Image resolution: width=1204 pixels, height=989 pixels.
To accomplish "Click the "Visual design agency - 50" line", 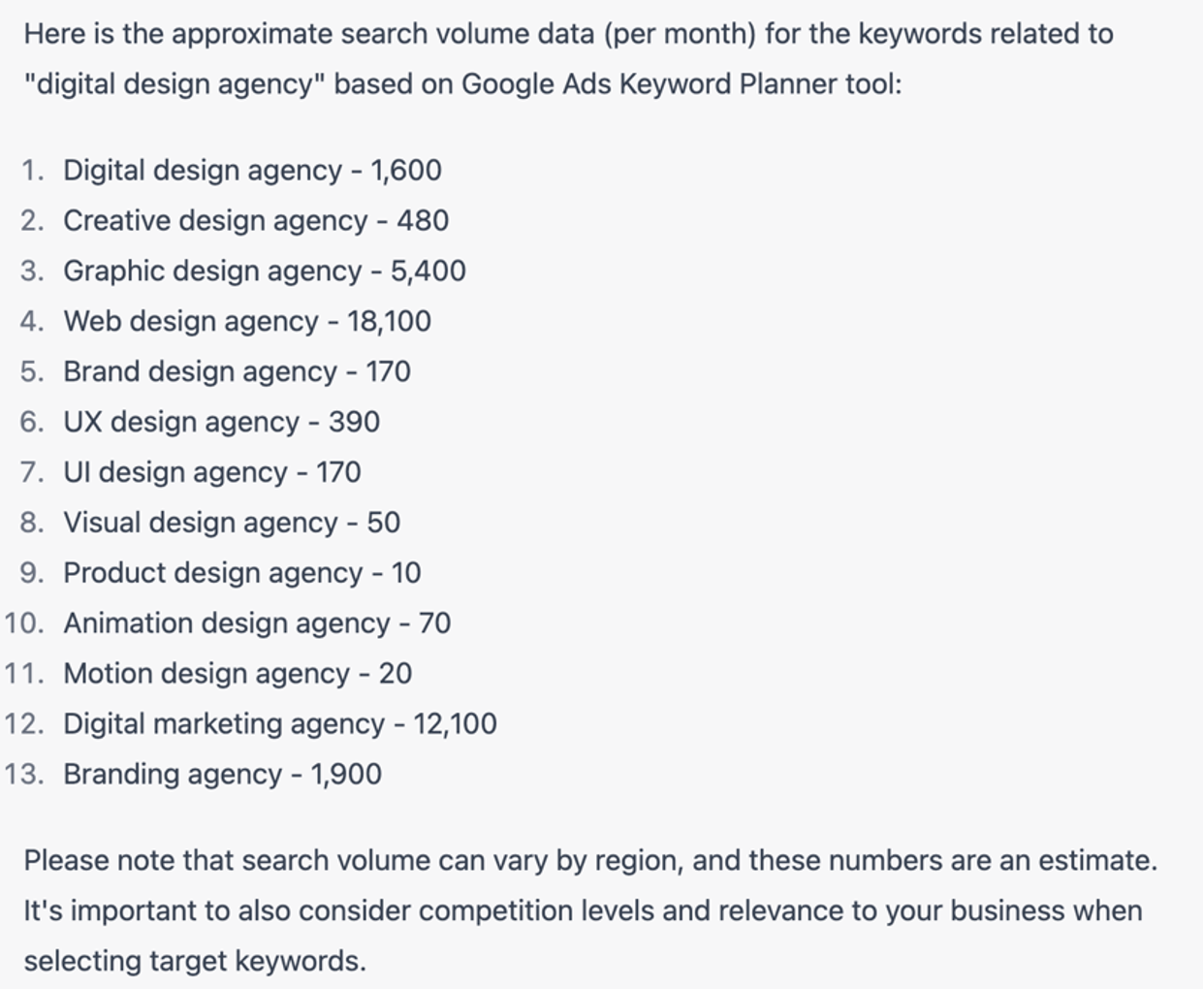I will 232,524.
